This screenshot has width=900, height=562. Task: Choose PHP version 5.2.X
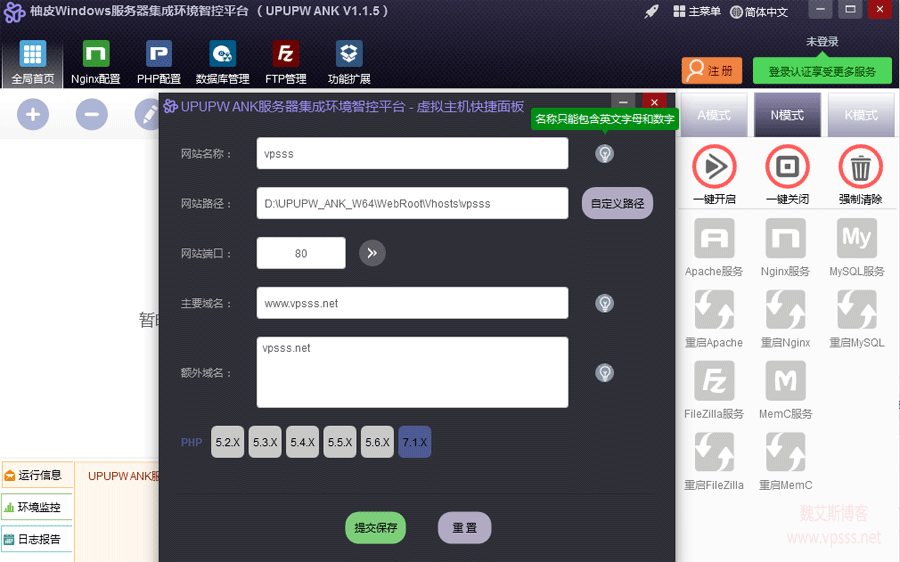228,442
